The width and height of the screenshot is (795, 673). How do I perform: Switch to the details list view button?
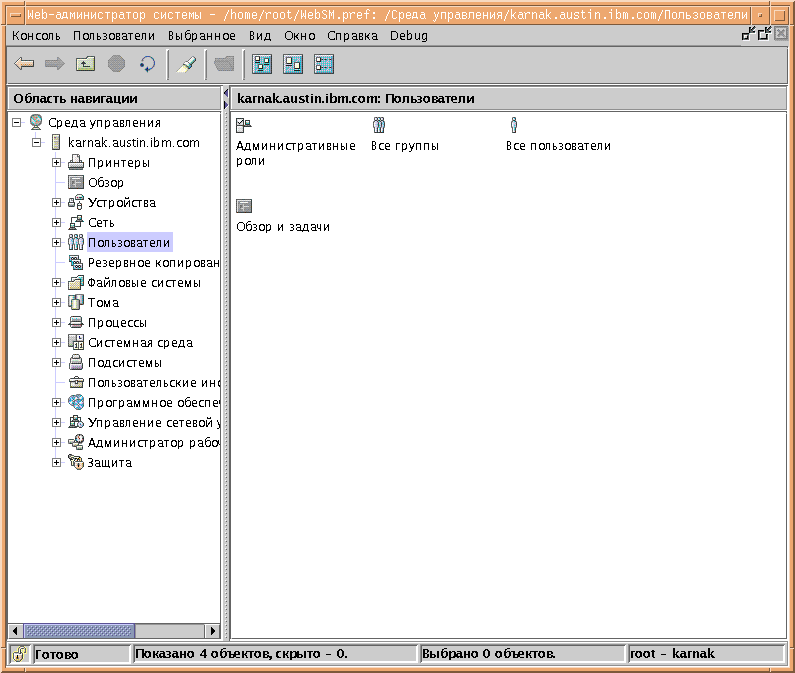tap(324, 64)
